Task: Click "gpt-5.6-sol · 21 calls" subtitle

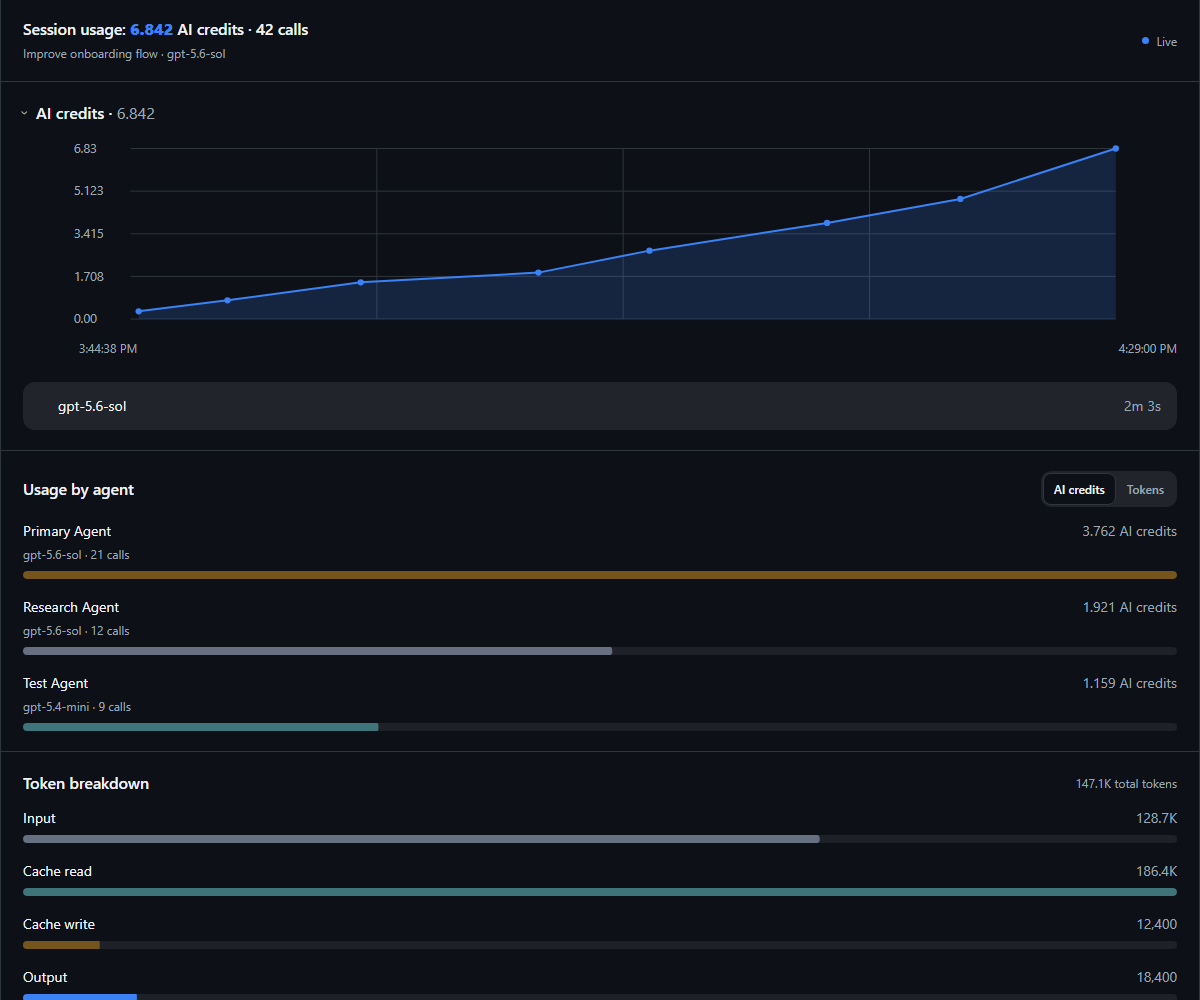Action: pos(76,555)
